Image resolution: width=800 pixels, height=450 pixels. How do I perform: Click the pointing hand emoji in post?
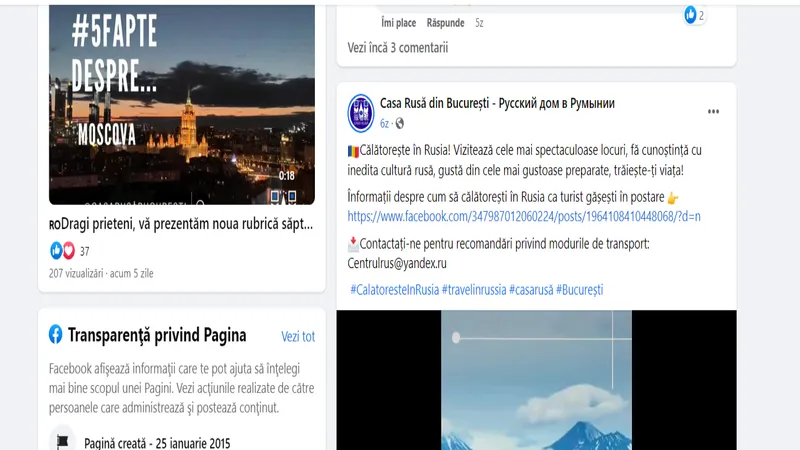coord(673,198)
